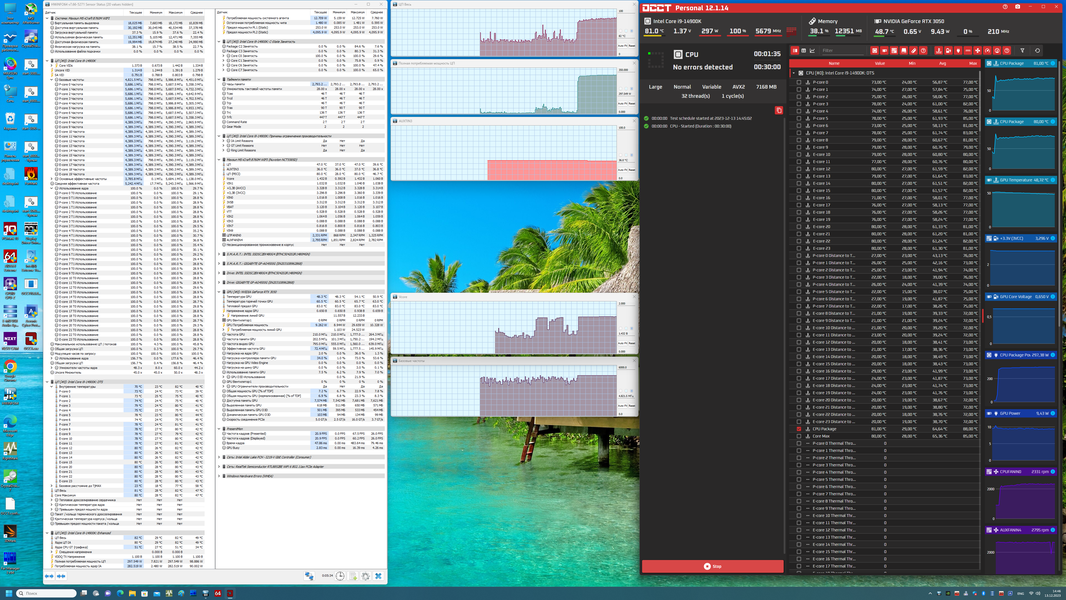1066x600 pixels.
Task: Open HWiNFO settings gear icon
Action: 366,576
